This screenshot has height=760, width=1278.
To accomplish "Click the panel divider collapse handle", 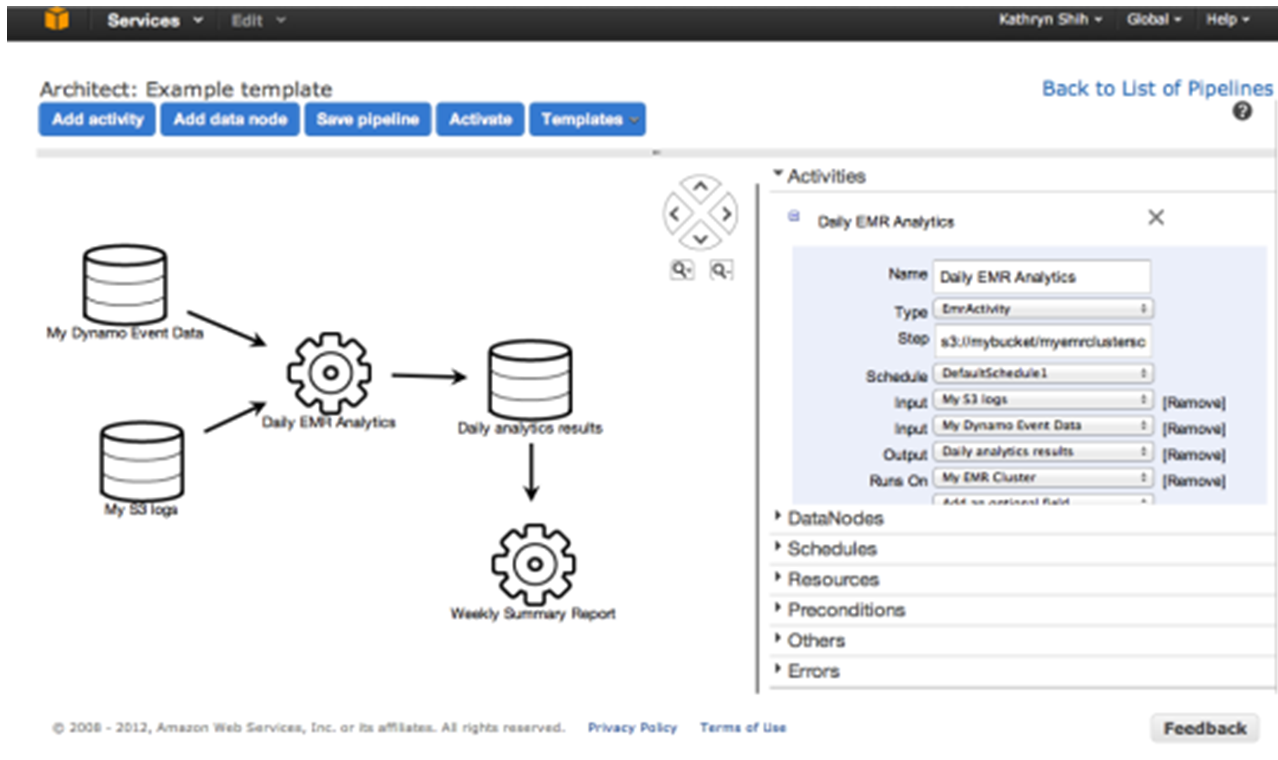I will pyautogui.click(x=657, y=153).
